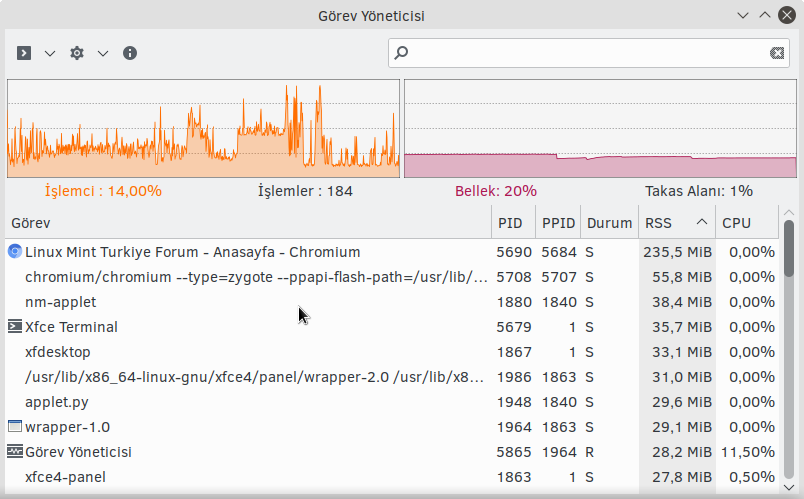
Task: Focus the process search field
Action: [x=588, y=53]
